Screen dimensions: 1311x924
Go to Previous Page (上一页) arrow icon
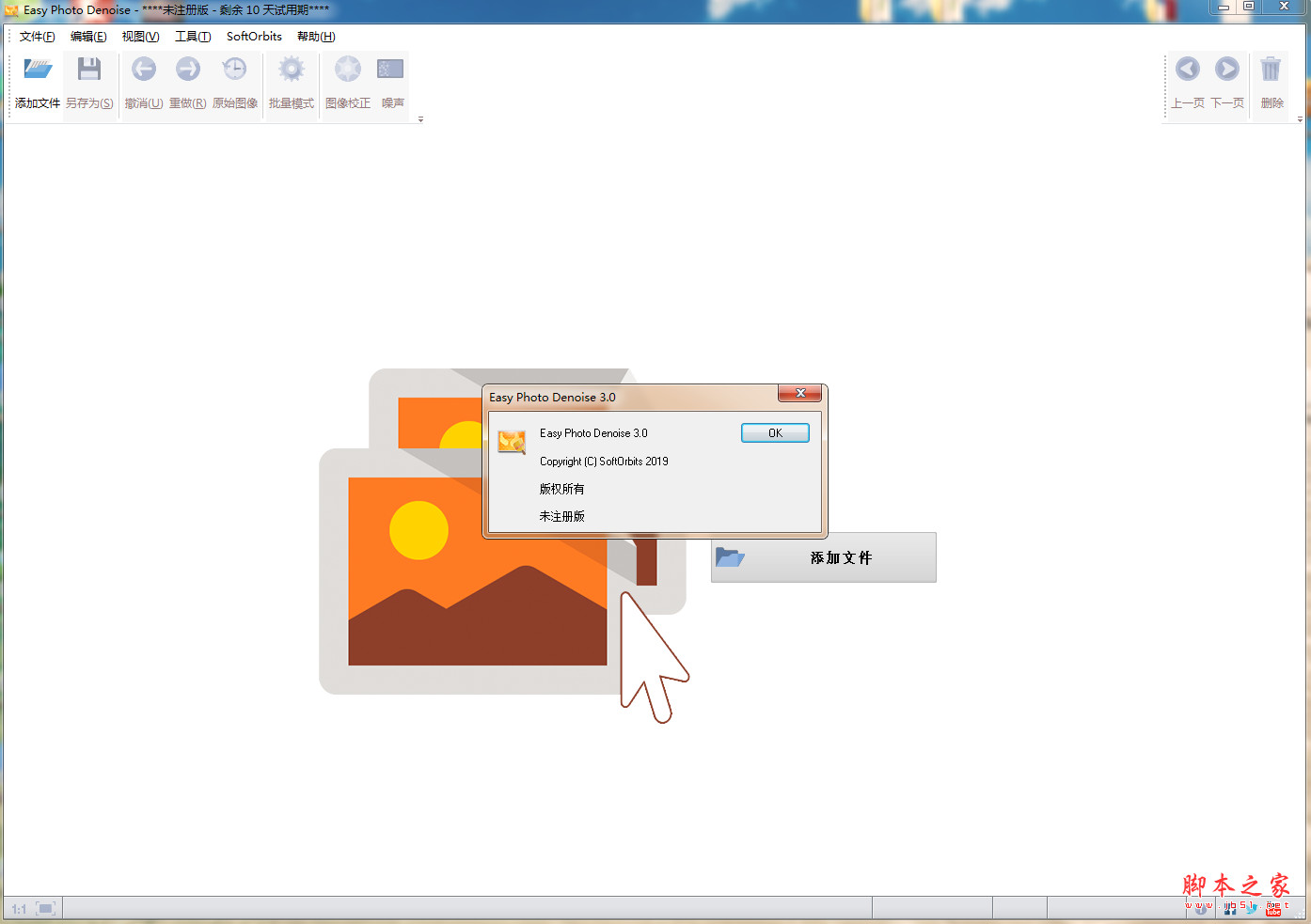pos(1188,70)
